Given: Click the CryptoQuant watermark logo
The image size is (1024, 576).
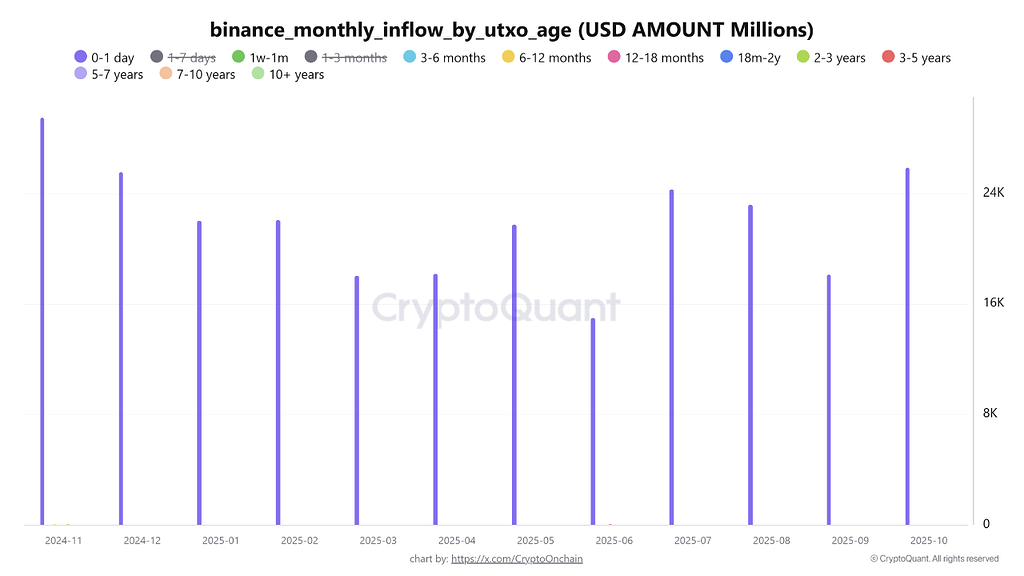Looking at the screenshot, I should (496, 307).
